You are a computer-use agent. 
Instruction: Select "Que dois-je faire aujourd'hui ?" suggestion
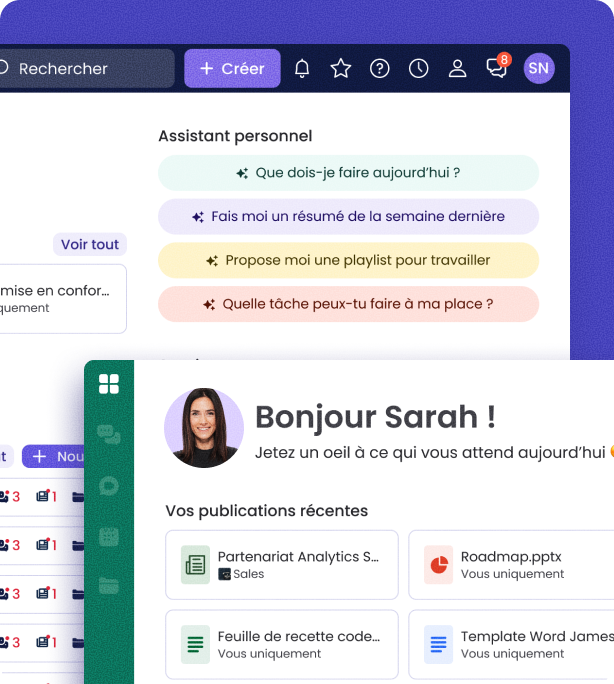(348, 173)
